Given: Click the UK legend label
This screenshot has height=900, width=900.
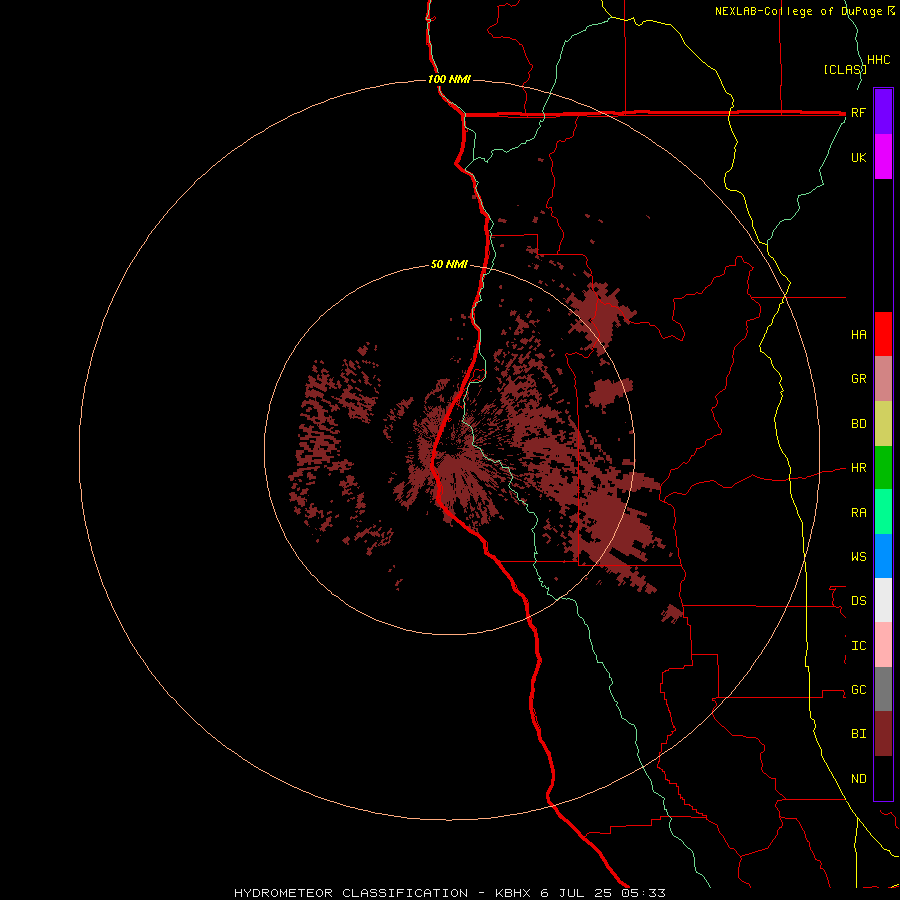Looking at the screenshot, I should tap(858, 157).
